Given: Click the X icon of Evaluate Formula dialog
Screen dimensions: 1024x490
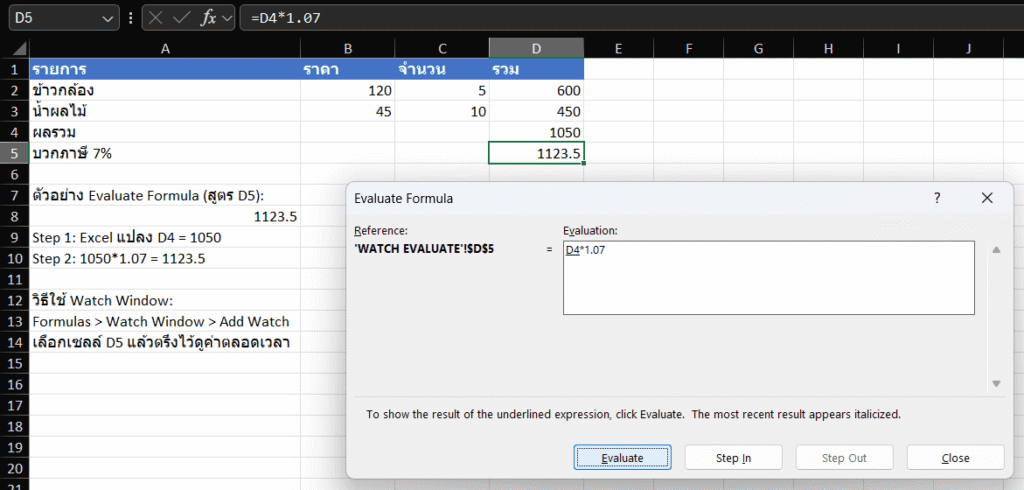Looking at the screenshot, I should pyautogui.click(x=987, y=198).
